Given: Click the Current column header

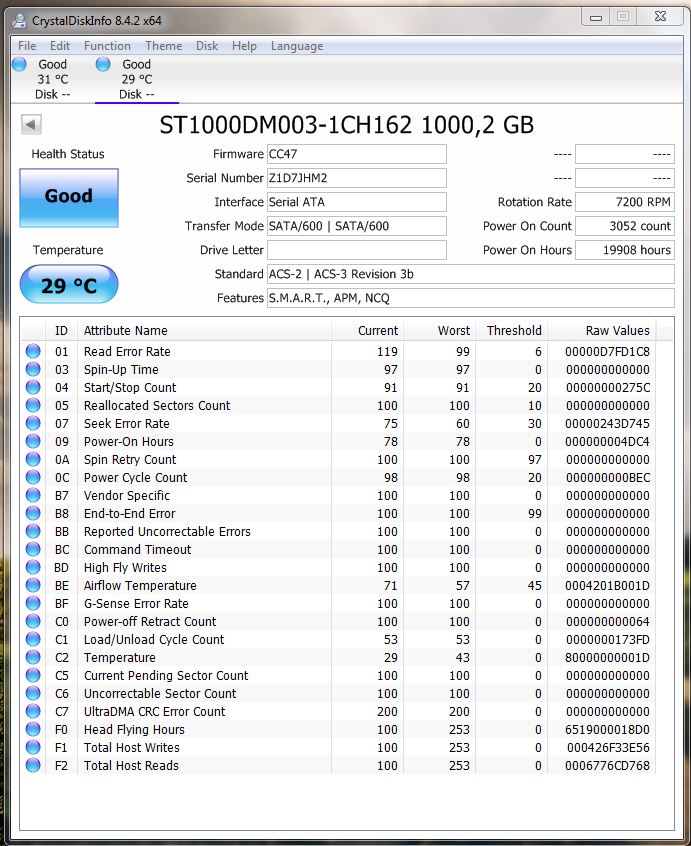Looking at the screenshot, I should [x=367, y=330].
